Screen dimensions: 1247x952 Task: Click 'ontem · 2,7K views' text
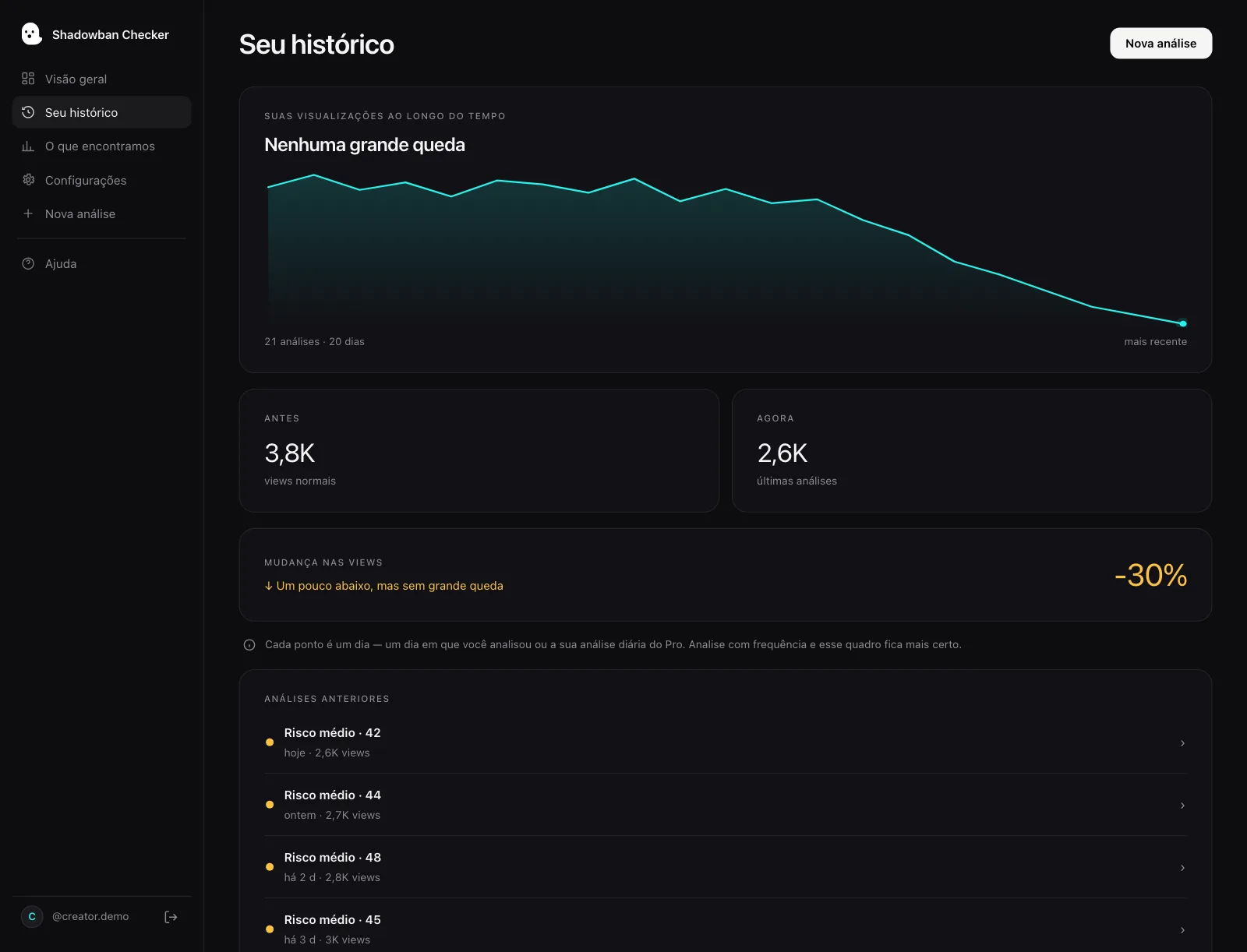[x=332, y=815]
